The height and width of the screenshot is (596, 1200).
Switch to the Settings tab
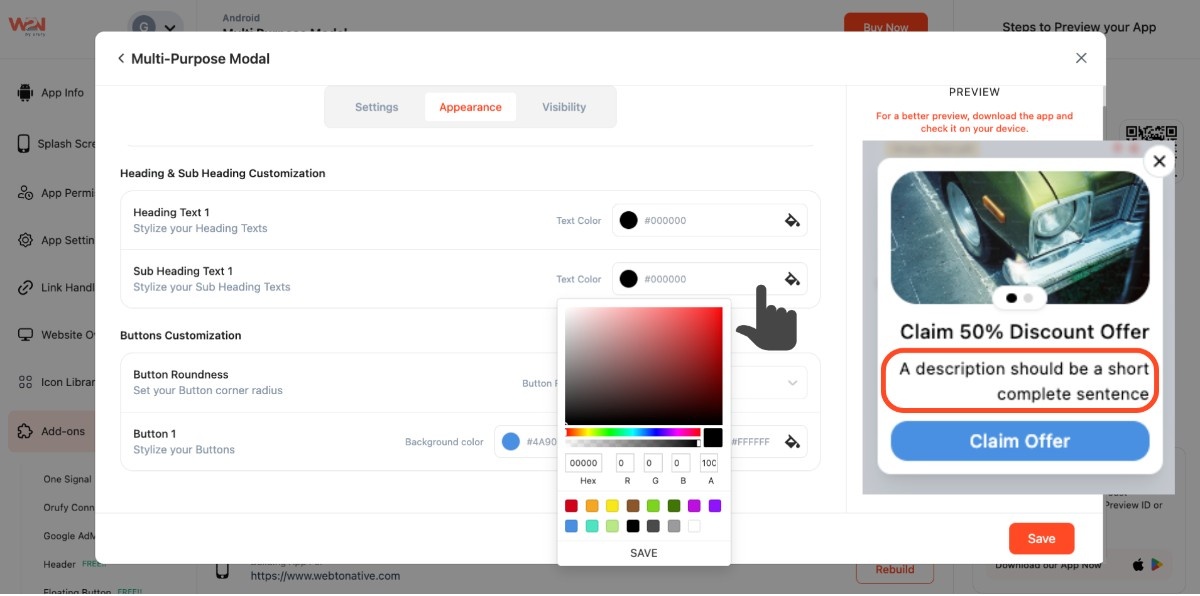(376, 107)
